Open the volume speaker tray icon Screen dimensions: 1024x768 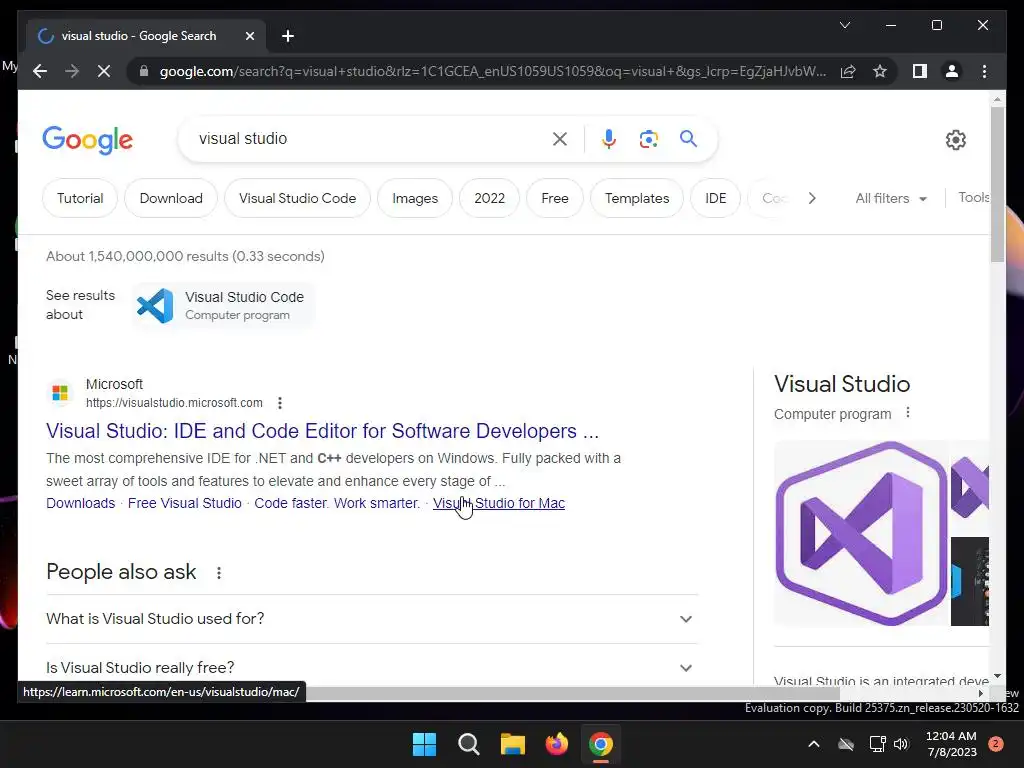pos(901,744)
